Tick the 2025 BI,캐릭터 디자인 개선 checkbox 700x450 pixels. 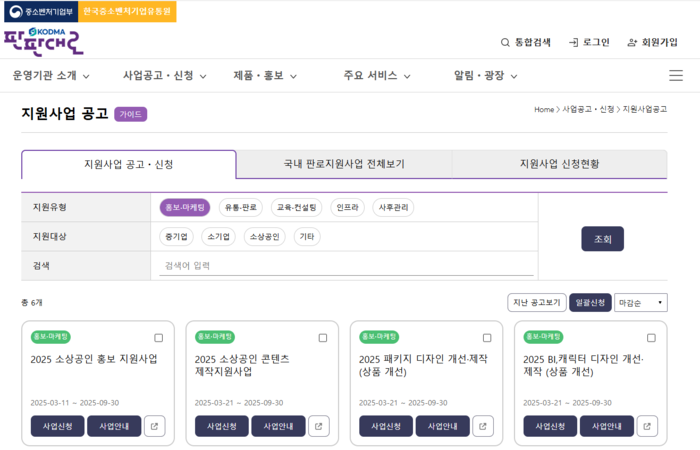coord(651,338)
